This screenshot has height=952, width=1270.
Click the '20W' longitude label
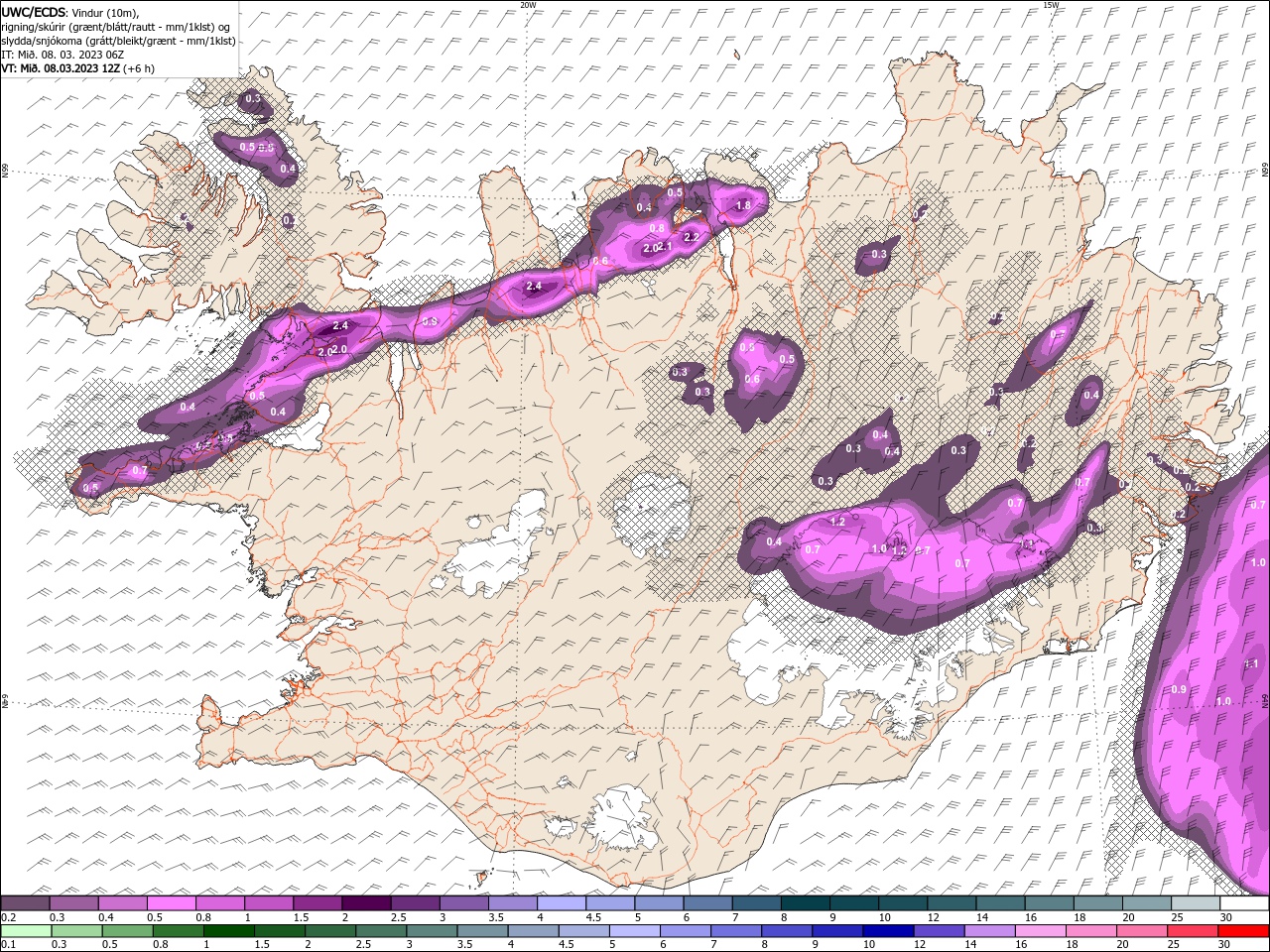coord(528,5)
